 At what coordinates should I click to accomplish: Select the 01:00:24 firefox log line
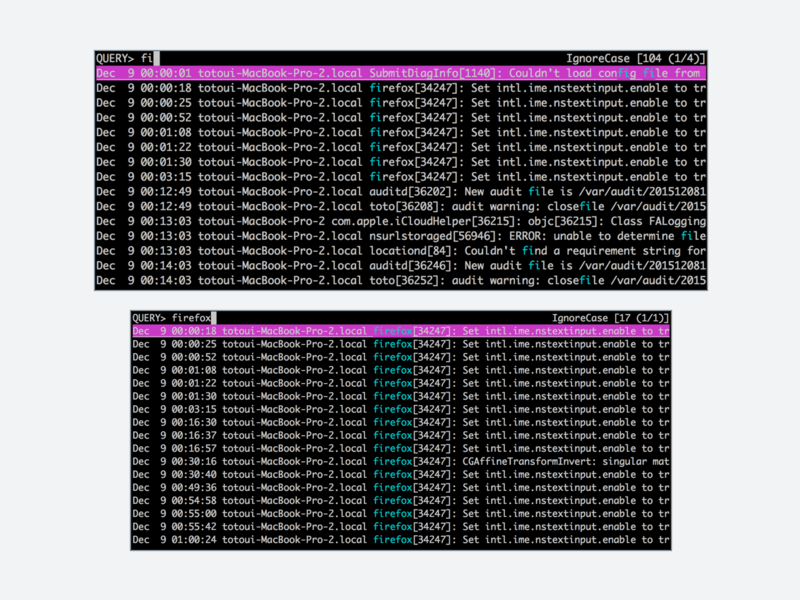pos(401,540)
